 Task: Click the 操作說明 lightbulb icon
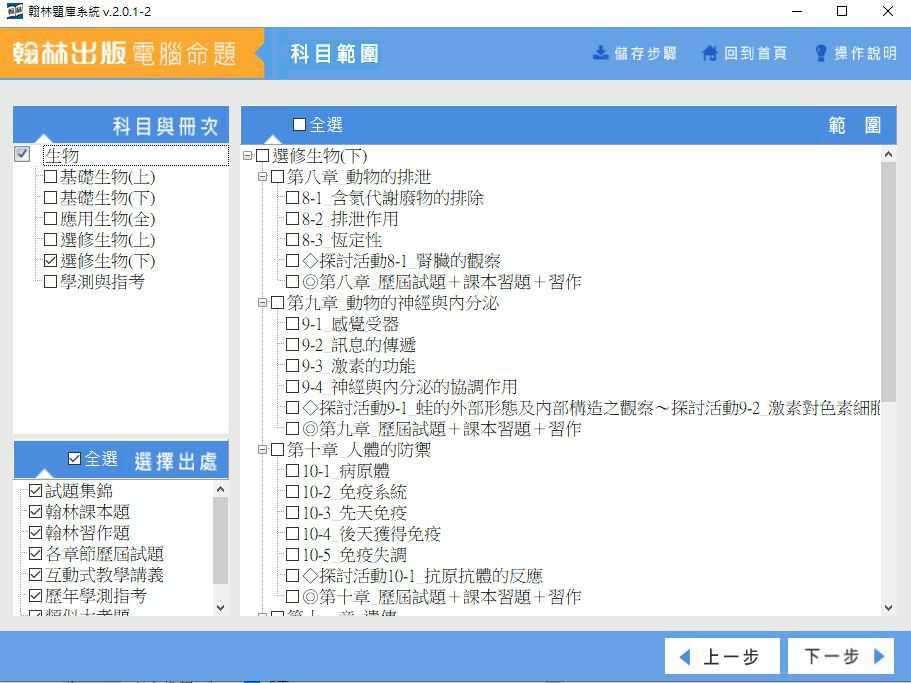pos(820,53)
